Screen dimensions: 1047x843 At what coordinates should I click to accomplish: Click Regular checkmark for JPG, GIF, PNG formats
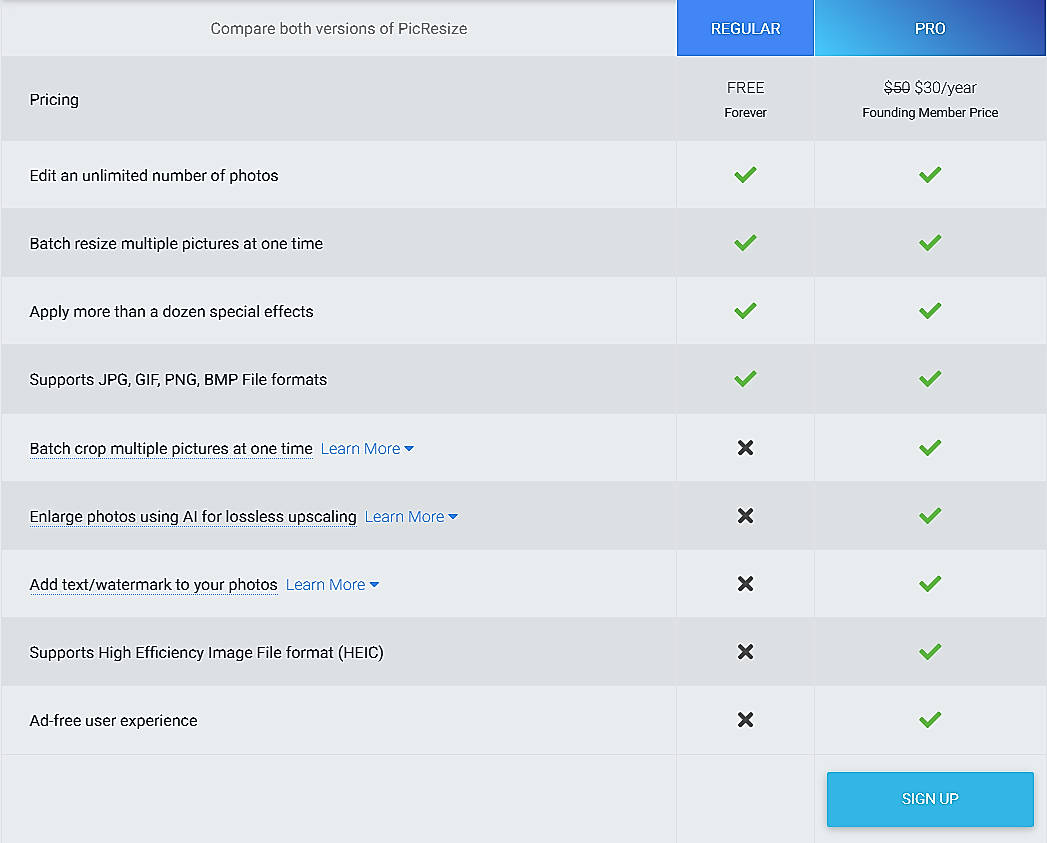pyautogui.click(x=745, y=379)
